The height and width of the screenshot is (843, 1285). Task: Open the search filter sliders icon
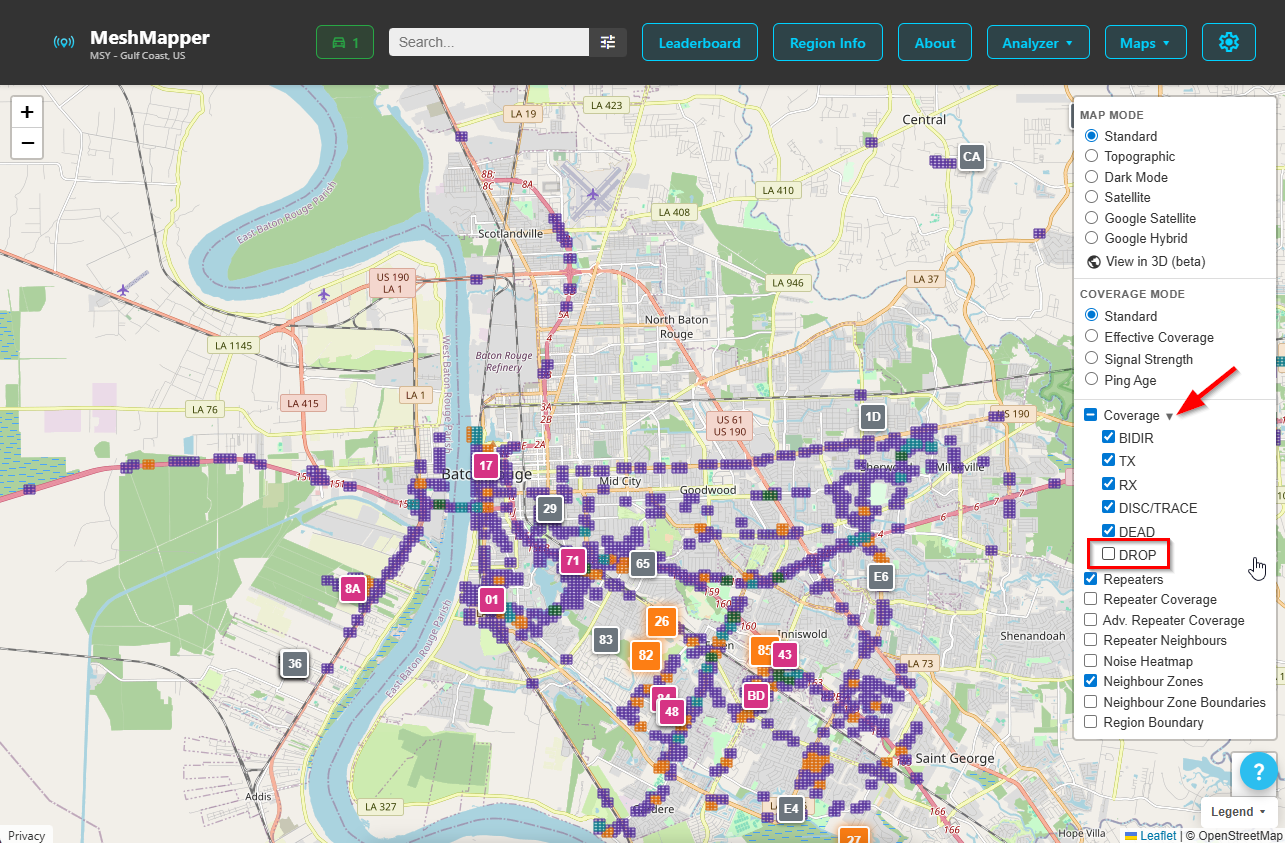pyautogui.click(x=608, y=42)
